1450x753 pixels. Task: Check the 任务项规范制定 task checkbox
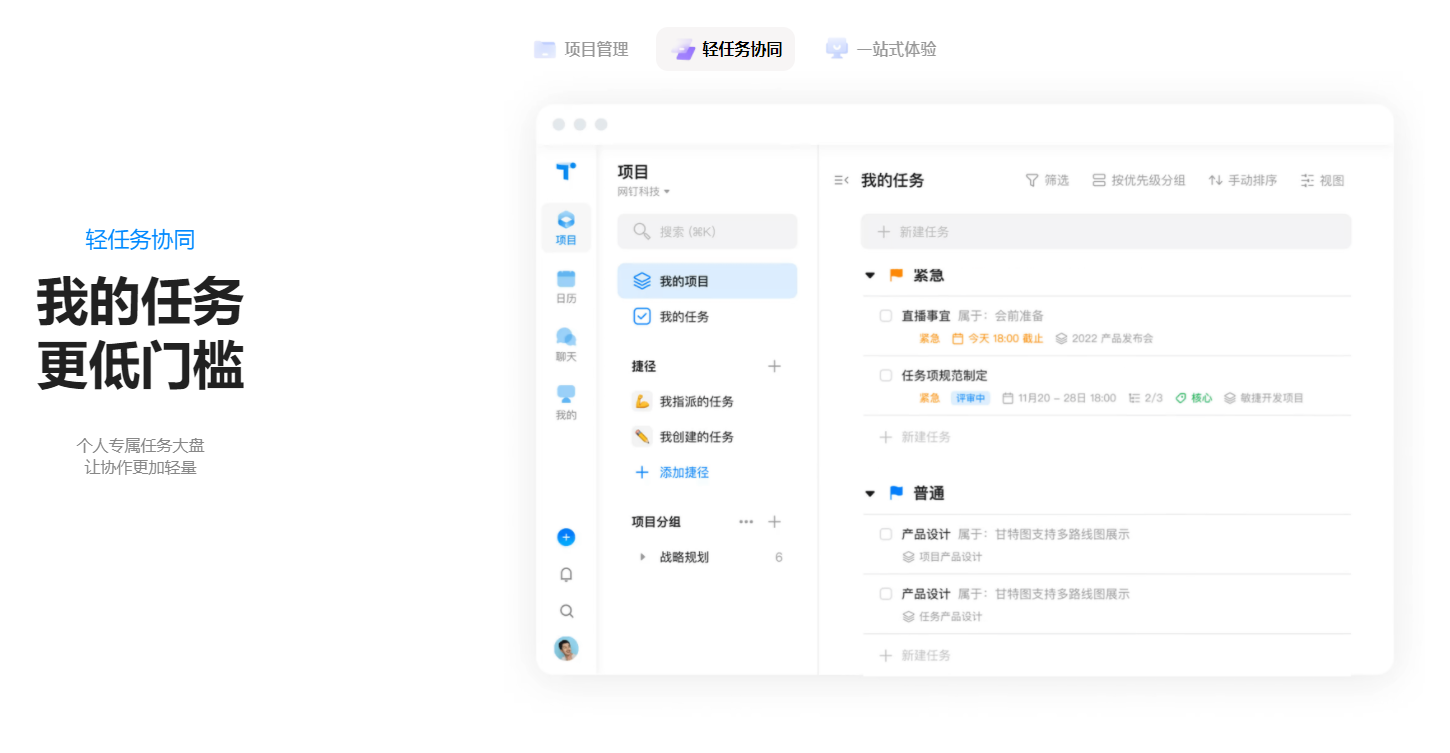(886, 375)
